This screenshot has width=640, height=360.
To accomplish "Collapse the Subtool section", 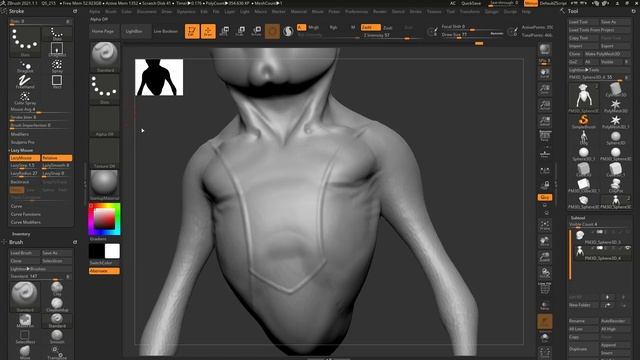I will tap(578, 218).
